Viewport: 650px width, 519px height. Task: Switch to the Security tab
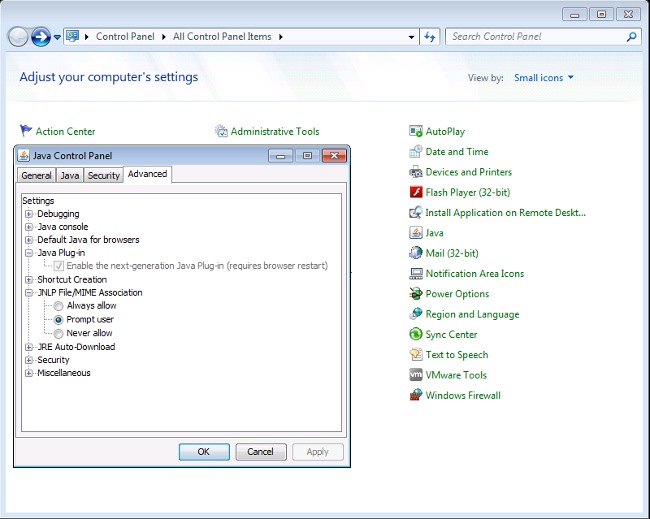click(104, 175)
